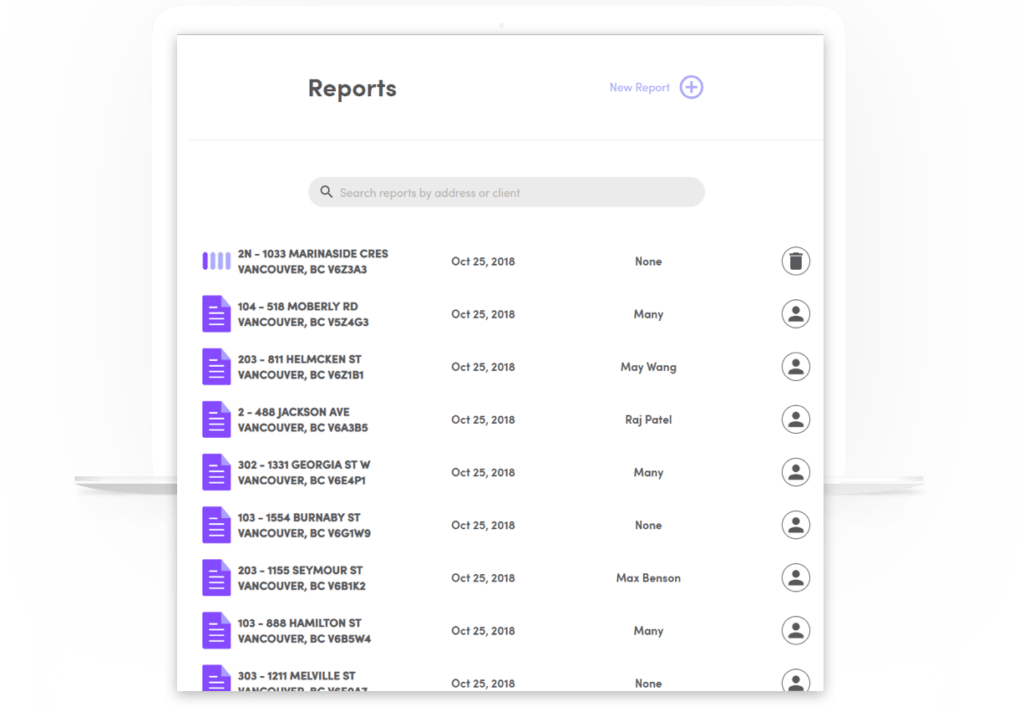Open the client icon for May Wang's report
1024x712 pixels.
[x=795, y=366]
